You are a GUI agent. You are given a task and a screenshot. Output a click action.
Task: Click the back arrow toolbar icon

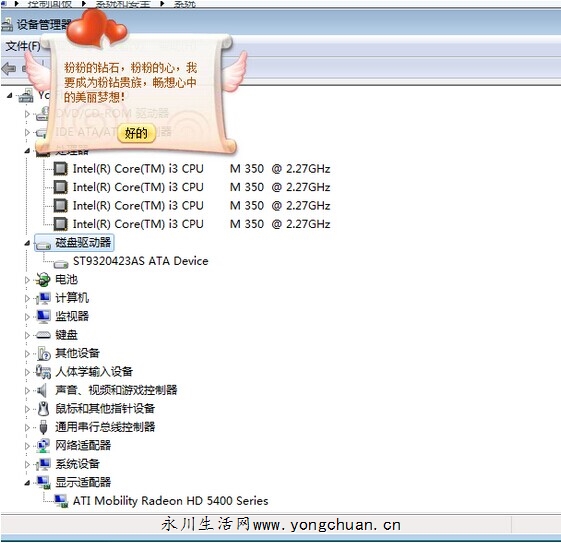click(9, 68)
